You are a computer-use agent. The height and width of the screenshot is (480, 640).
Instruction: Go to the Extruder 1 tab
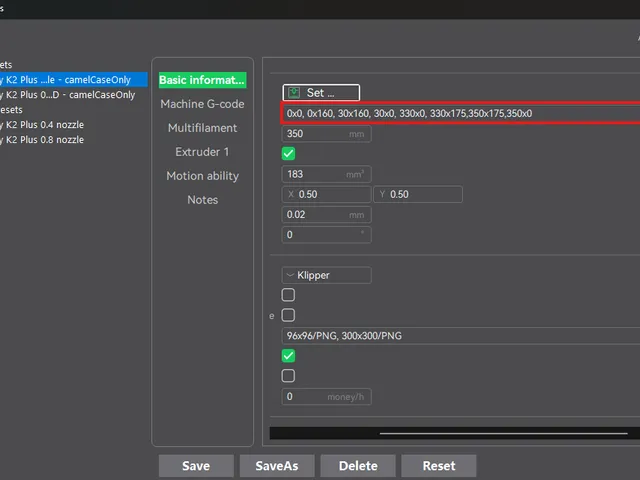click(x=202, y=152)
